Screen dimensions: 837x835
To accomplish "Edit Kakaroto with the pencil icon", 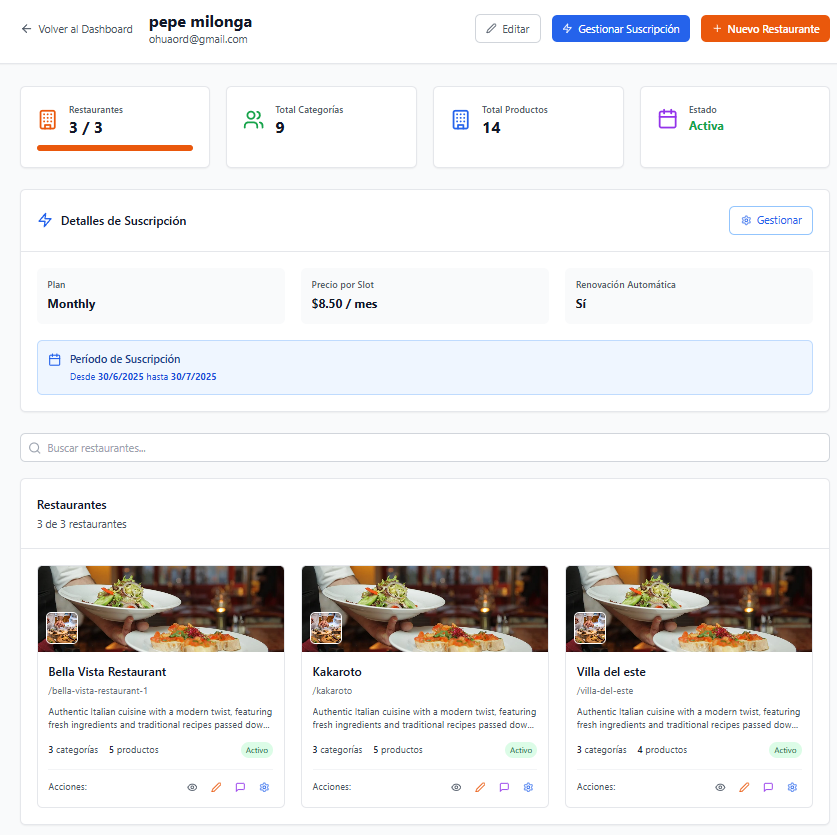I will coord(480,787).
